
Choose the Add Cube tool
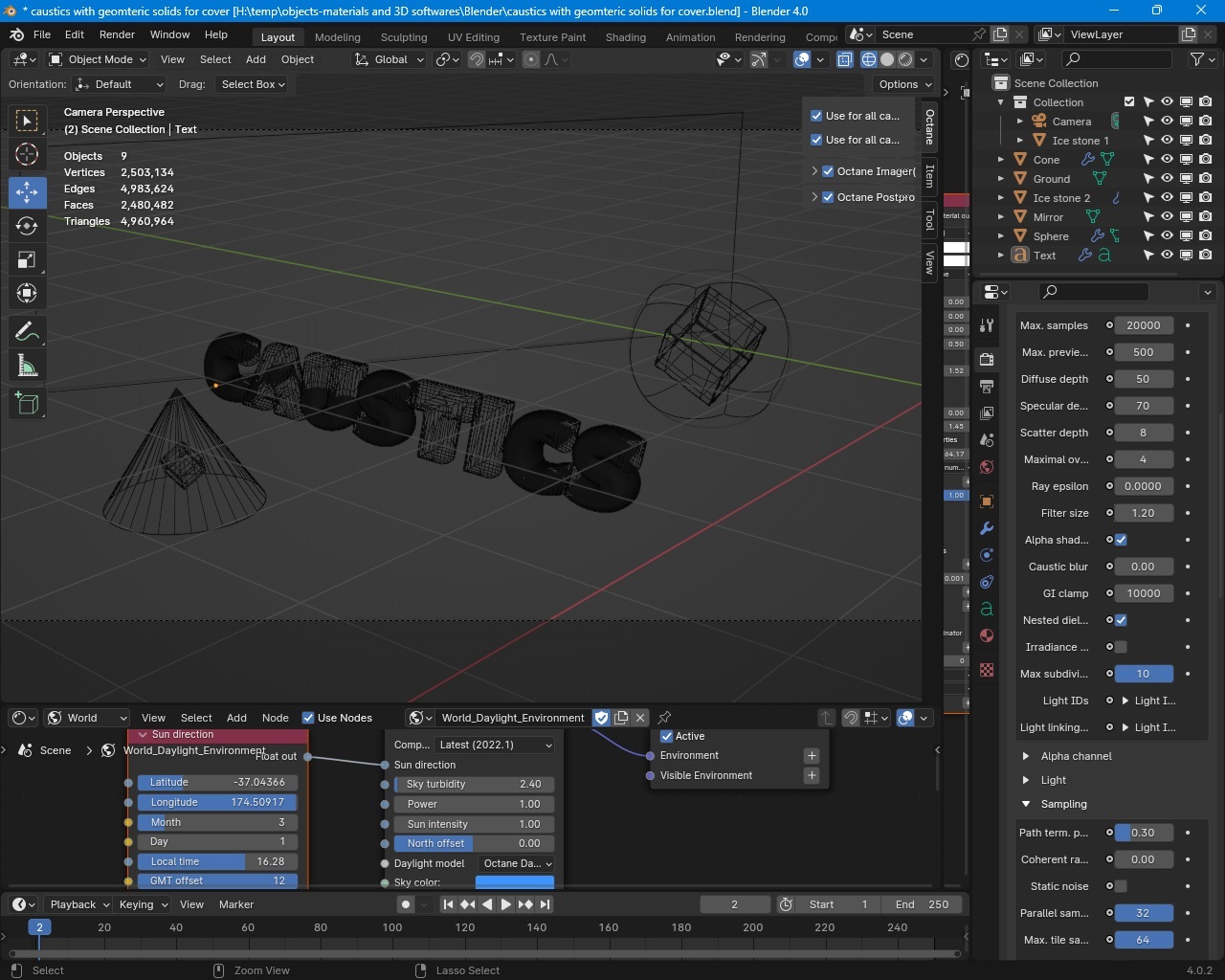[x=27, y=404]
